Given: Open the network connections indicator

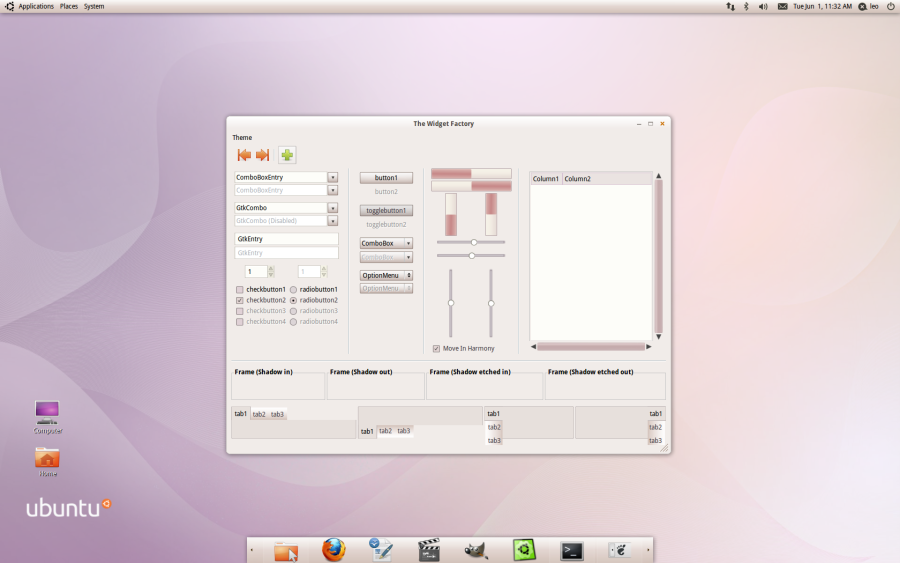Looking at the screenshot, I should 730,6.
